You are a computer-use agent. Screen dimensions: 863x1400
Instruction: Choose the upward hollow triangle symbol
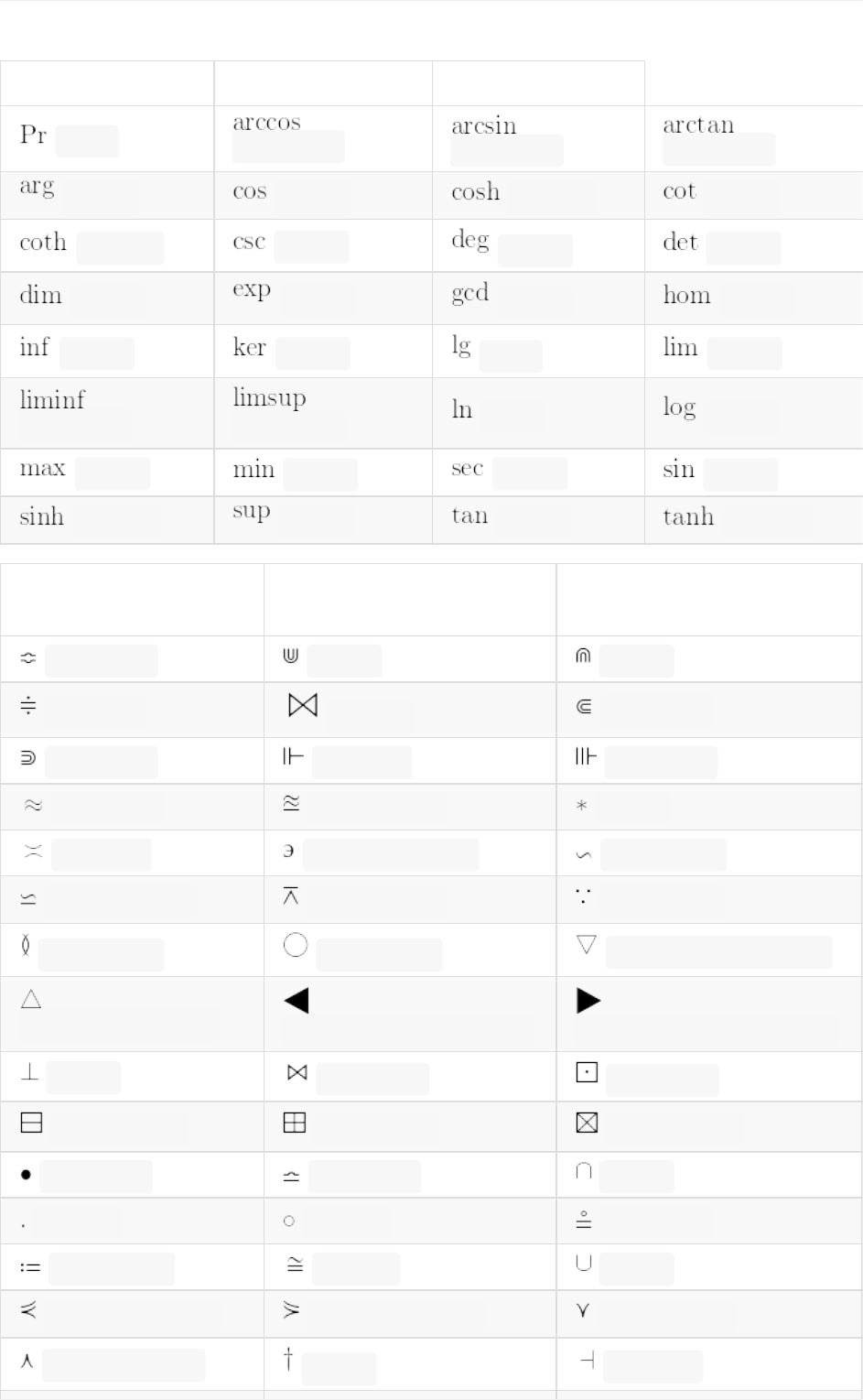coord(31,999)
